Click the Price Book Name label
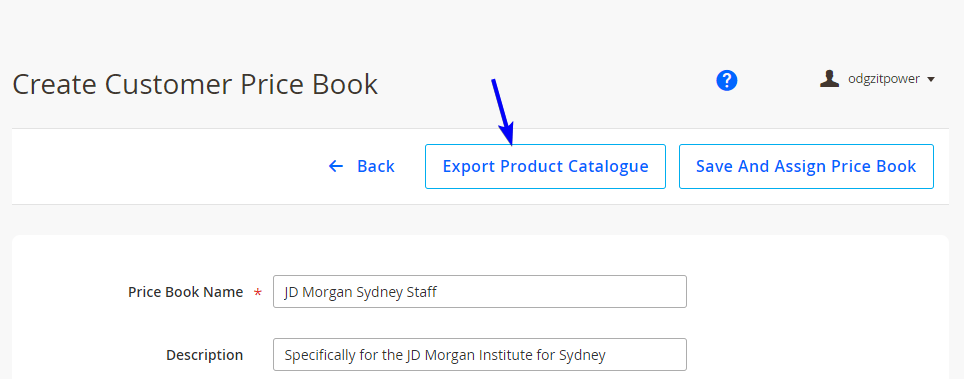Screen dimensions: 964x379 pyautogui.click(x=185, y=292)
